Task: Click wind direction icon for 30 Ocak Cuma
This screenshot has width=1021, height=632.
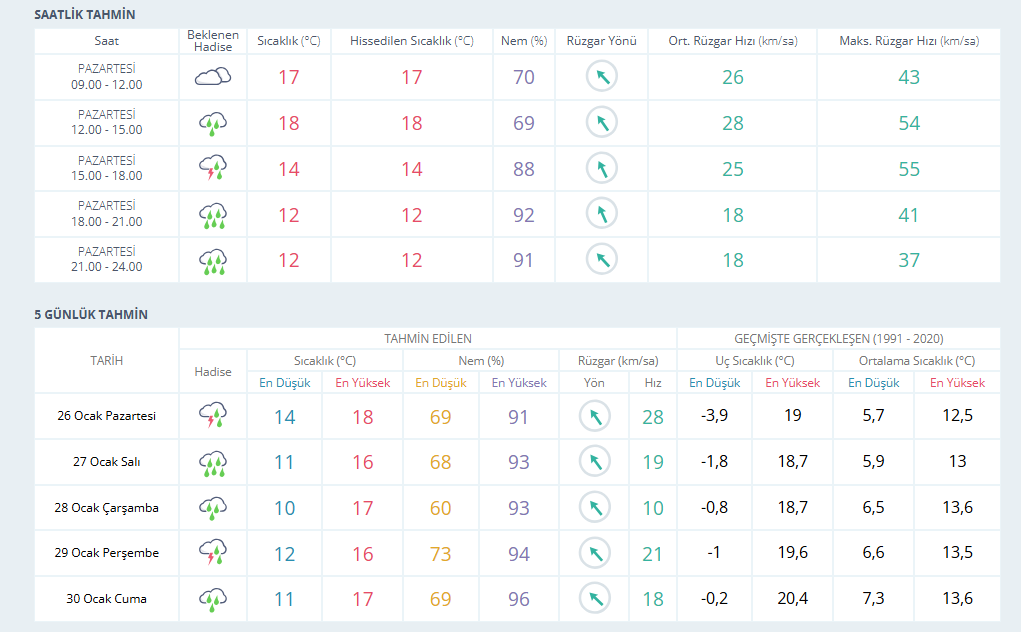Action: point(595,599)
